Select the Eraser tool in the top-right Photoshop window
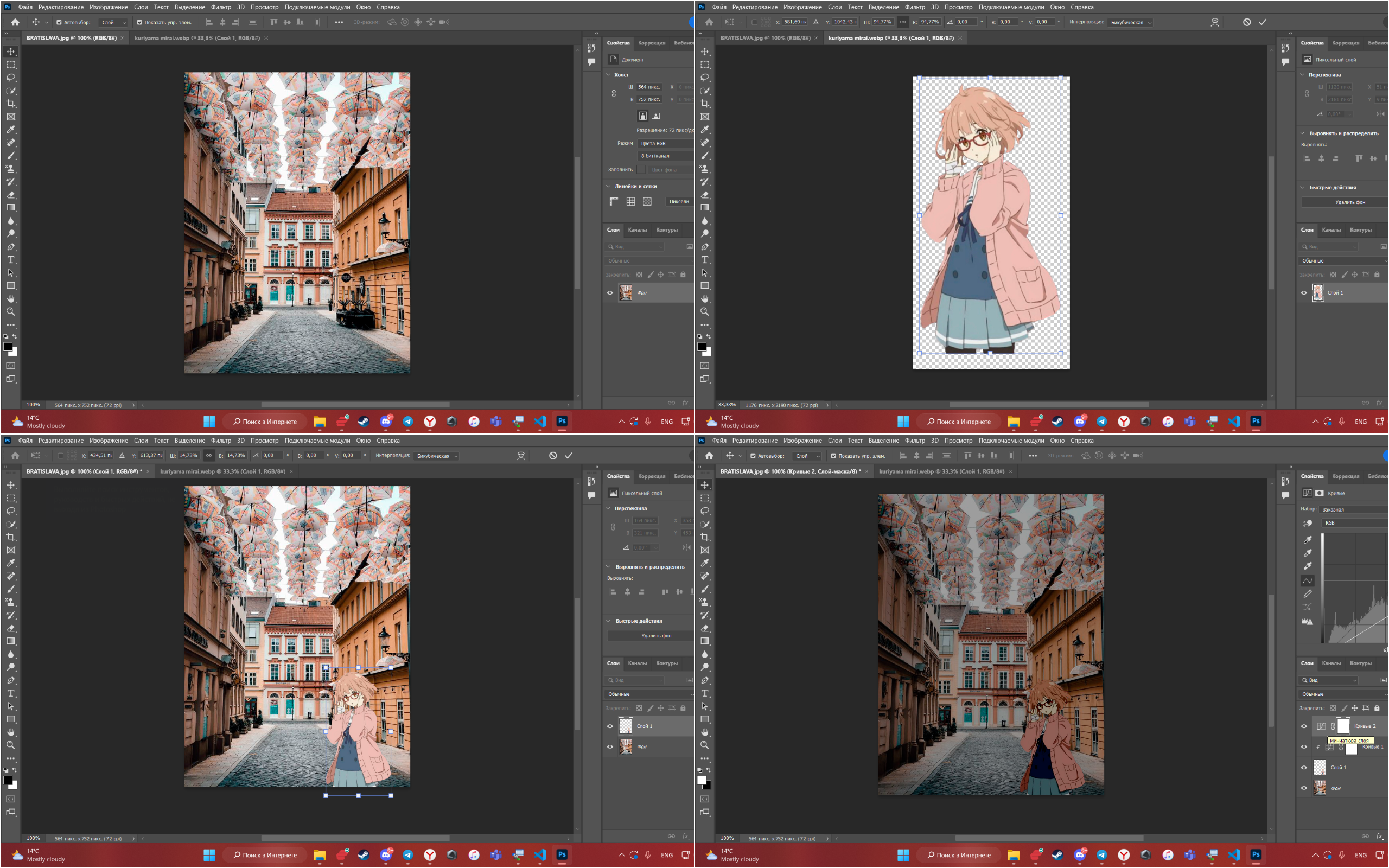Image resolution: width=1389 pixels, height=868 pixels. click(x=704, y=195)
